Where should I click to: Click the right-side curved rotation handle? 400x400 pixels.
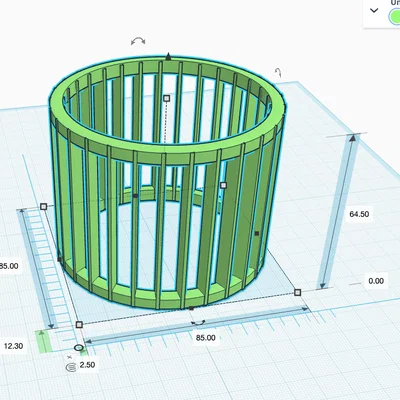(279, 72)
